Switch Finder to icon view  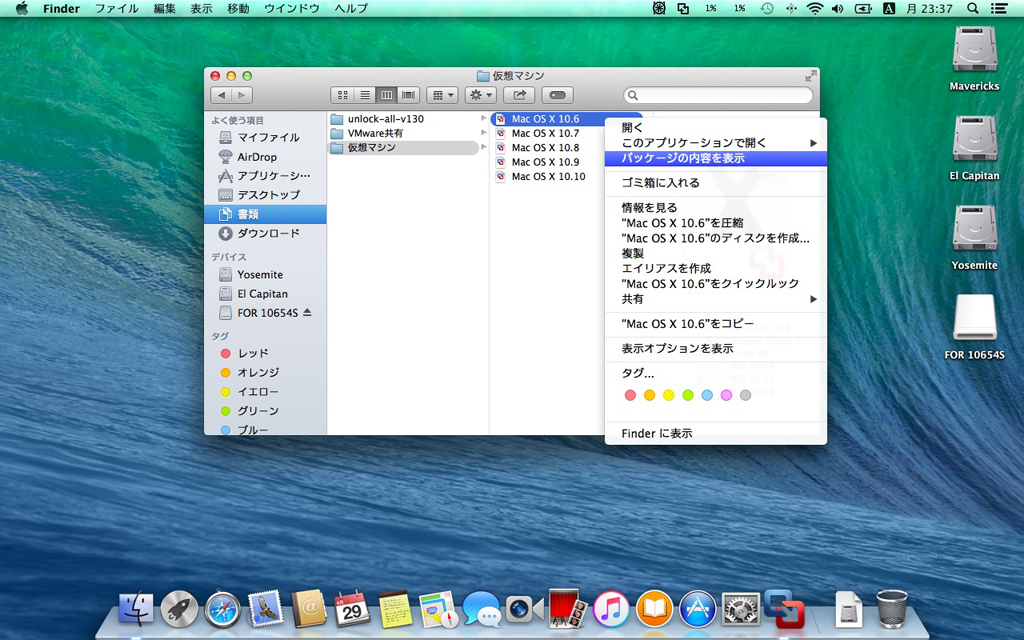click(x=342, y=95)
